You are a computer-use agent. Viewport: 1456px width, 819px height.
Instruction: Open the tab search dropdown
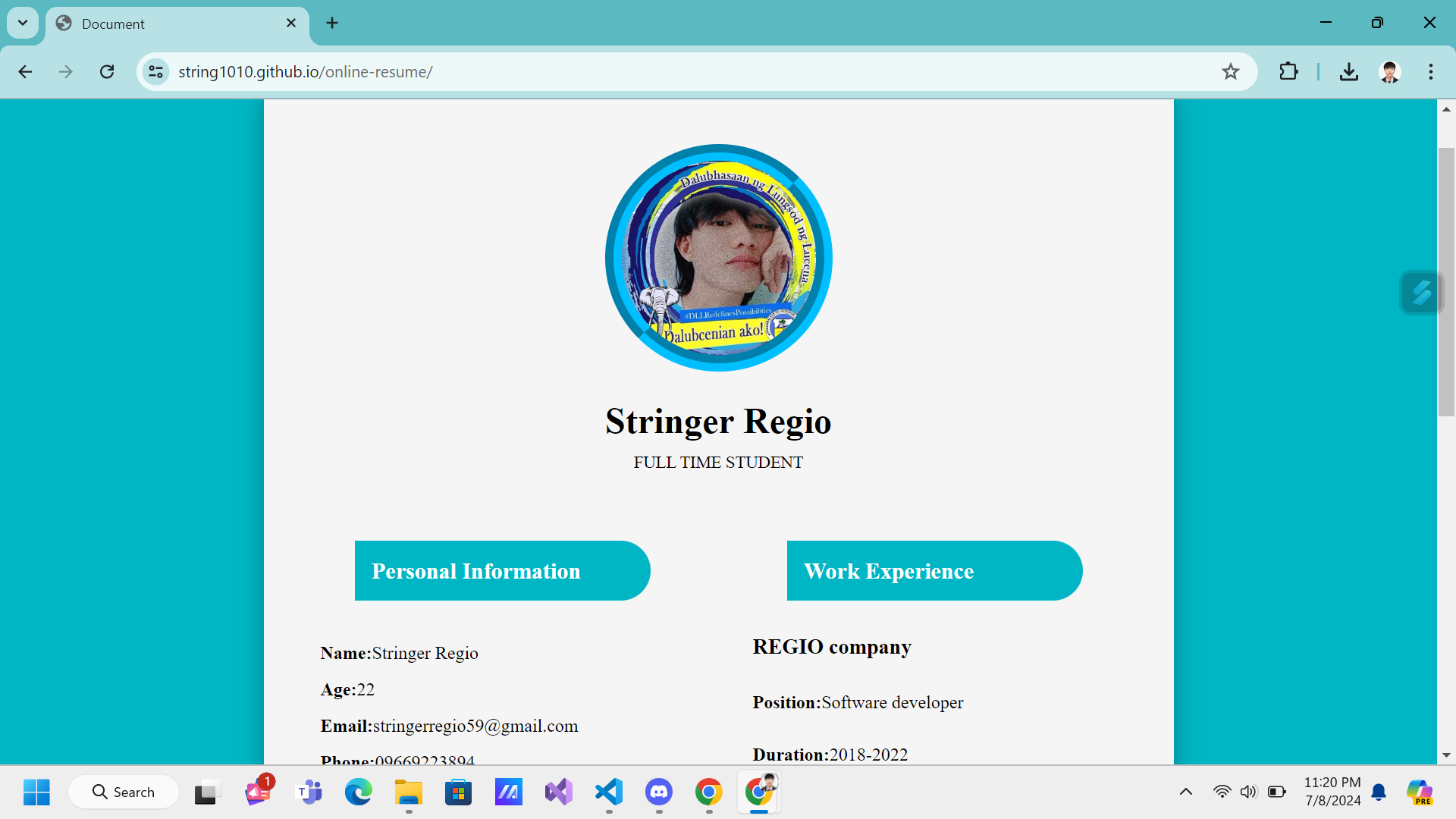pyautogui.click(x=22, y=23)
